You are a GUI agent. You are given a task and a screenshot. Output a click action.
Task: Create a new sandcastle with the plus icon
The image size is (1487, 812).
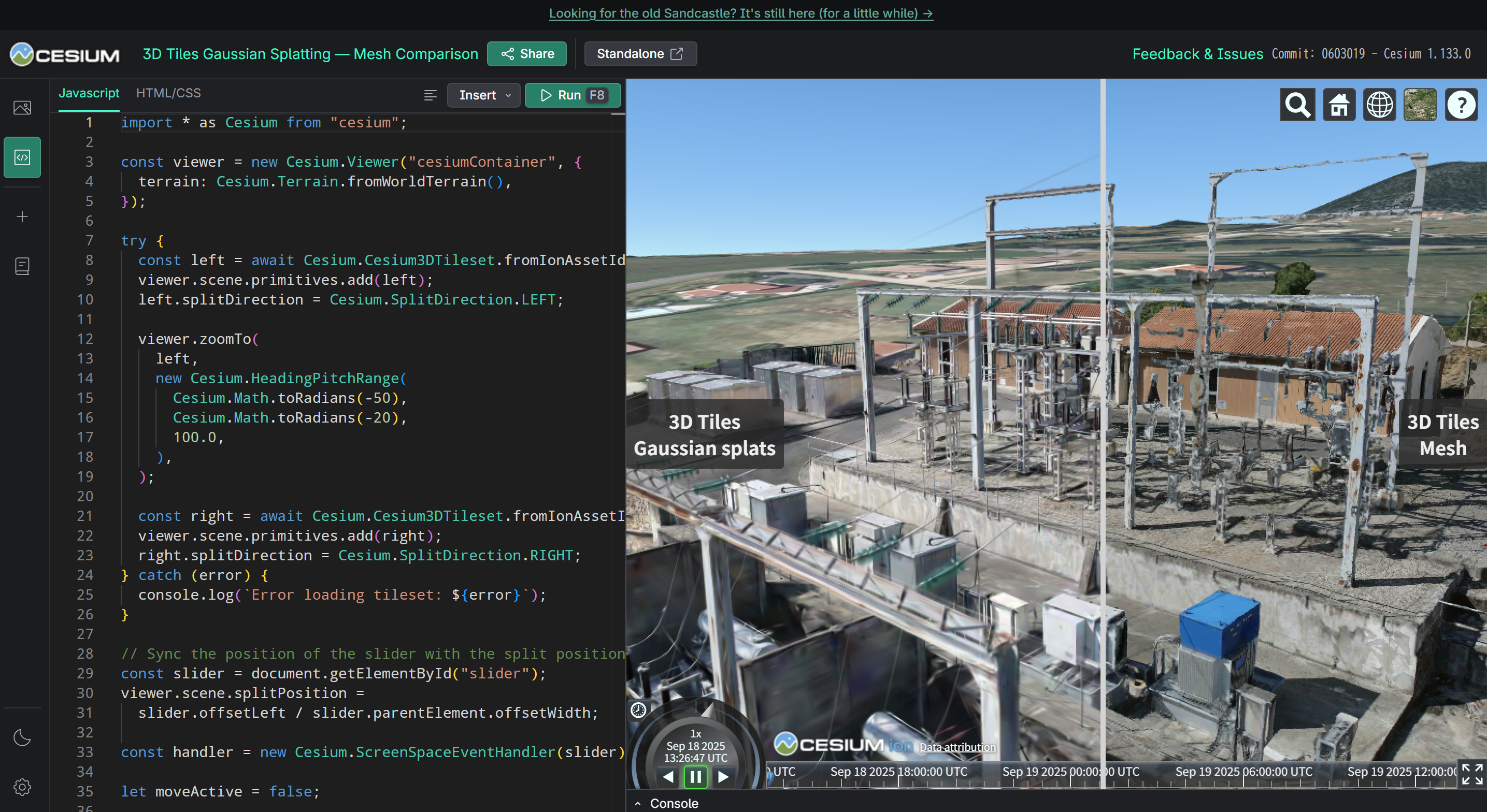coord(22,216)
